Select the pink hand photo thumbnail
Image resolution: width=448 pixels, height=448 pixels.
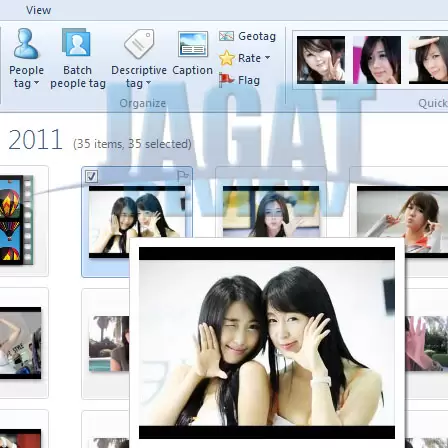click(x=427, y=343)
